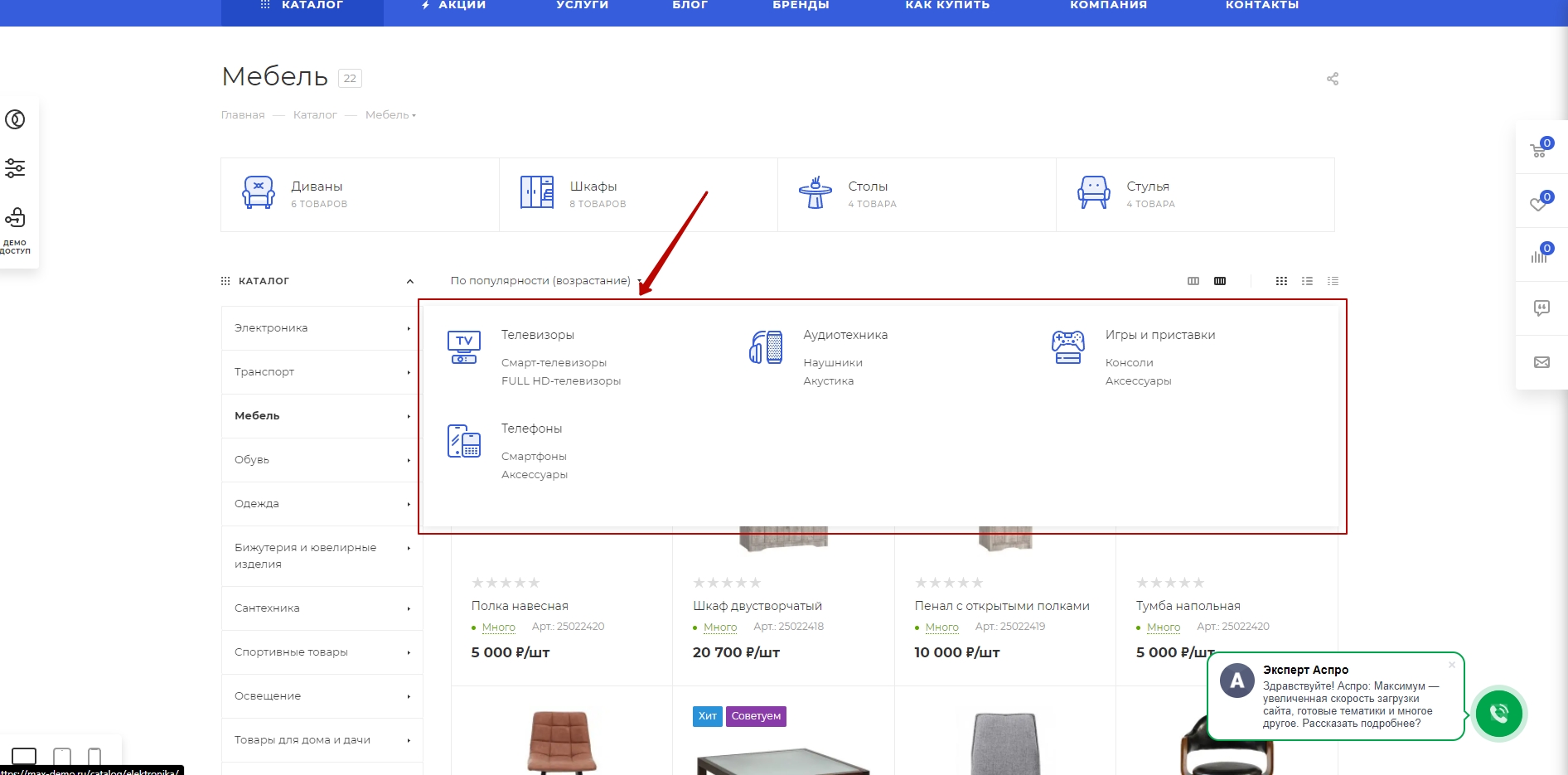Open the settings sliders icon in left sidebar

click(15, 168)
